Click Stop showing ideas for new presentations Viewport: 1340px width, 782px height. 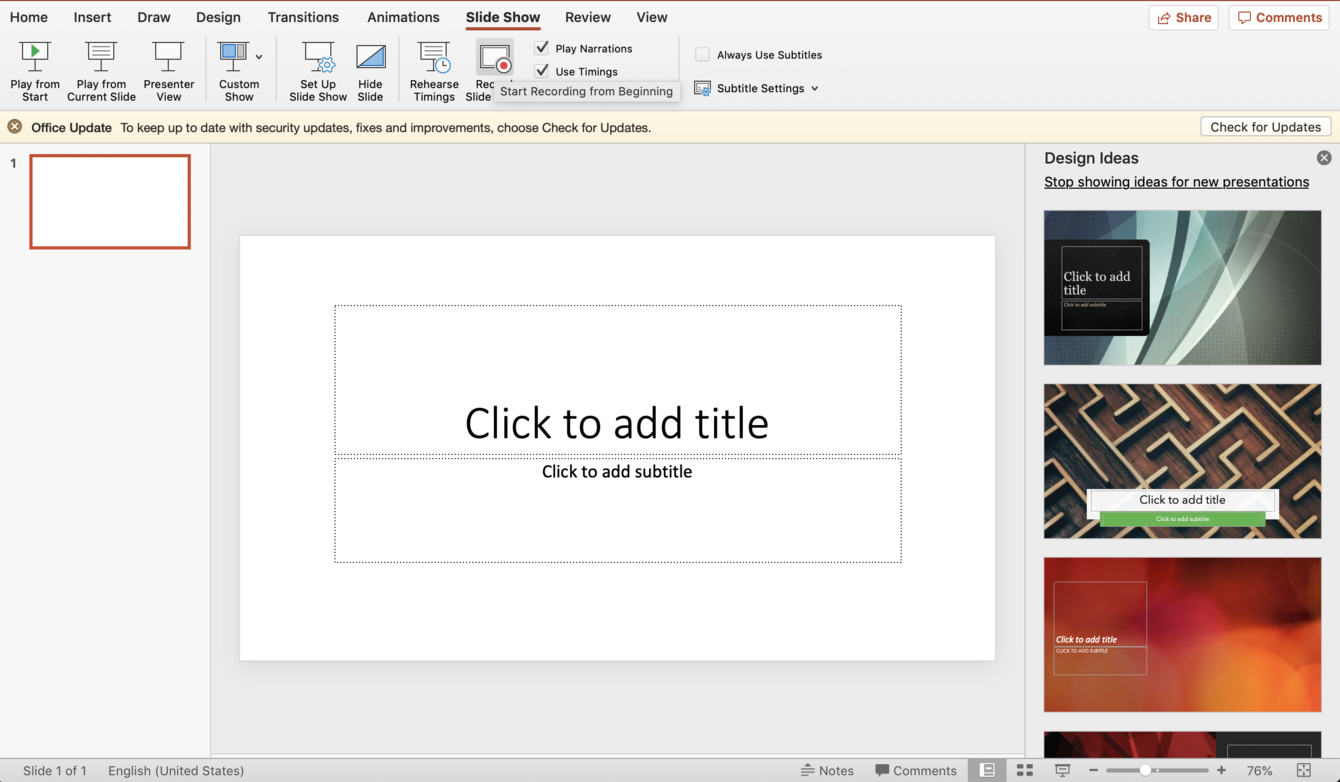point(1176,182)
